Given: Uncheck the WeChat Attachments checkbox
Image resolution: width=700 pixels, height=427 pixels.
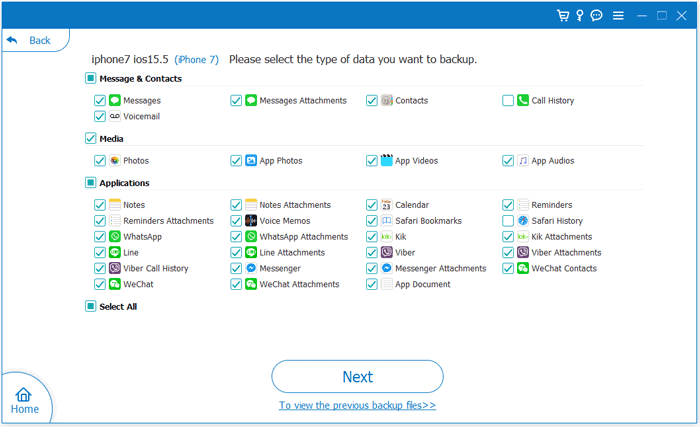Looking at the screenshot, I should pos(236,284).
